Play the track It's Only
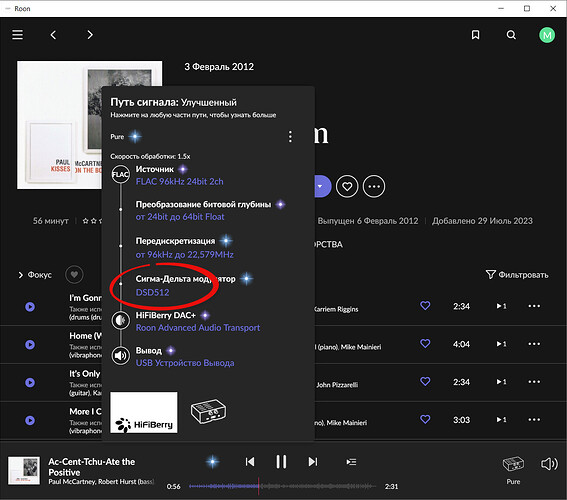This screenshot has width=567, height=500. (30, 383)
